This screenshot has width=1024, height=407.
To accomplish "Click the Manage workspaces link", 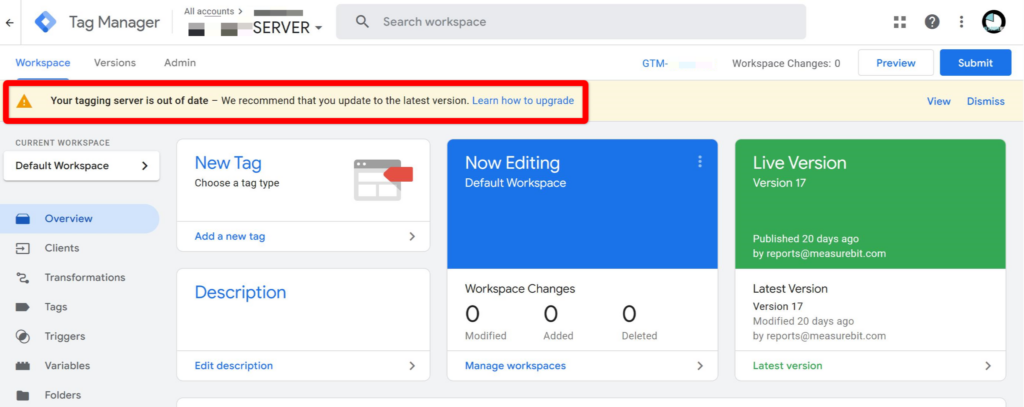I will tap(515, 366).
